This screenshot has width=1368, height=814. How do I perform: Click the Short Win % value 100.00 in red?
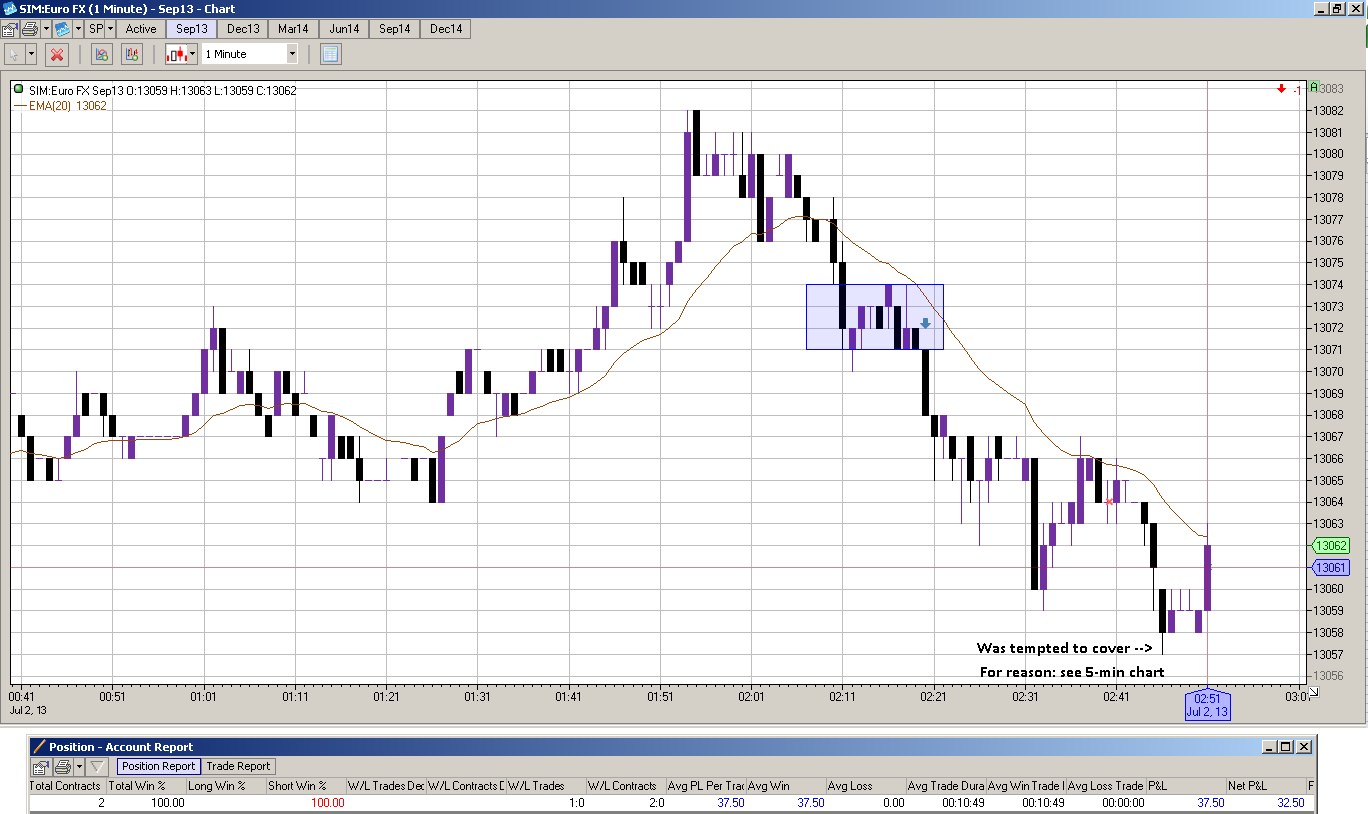[327, 802]
